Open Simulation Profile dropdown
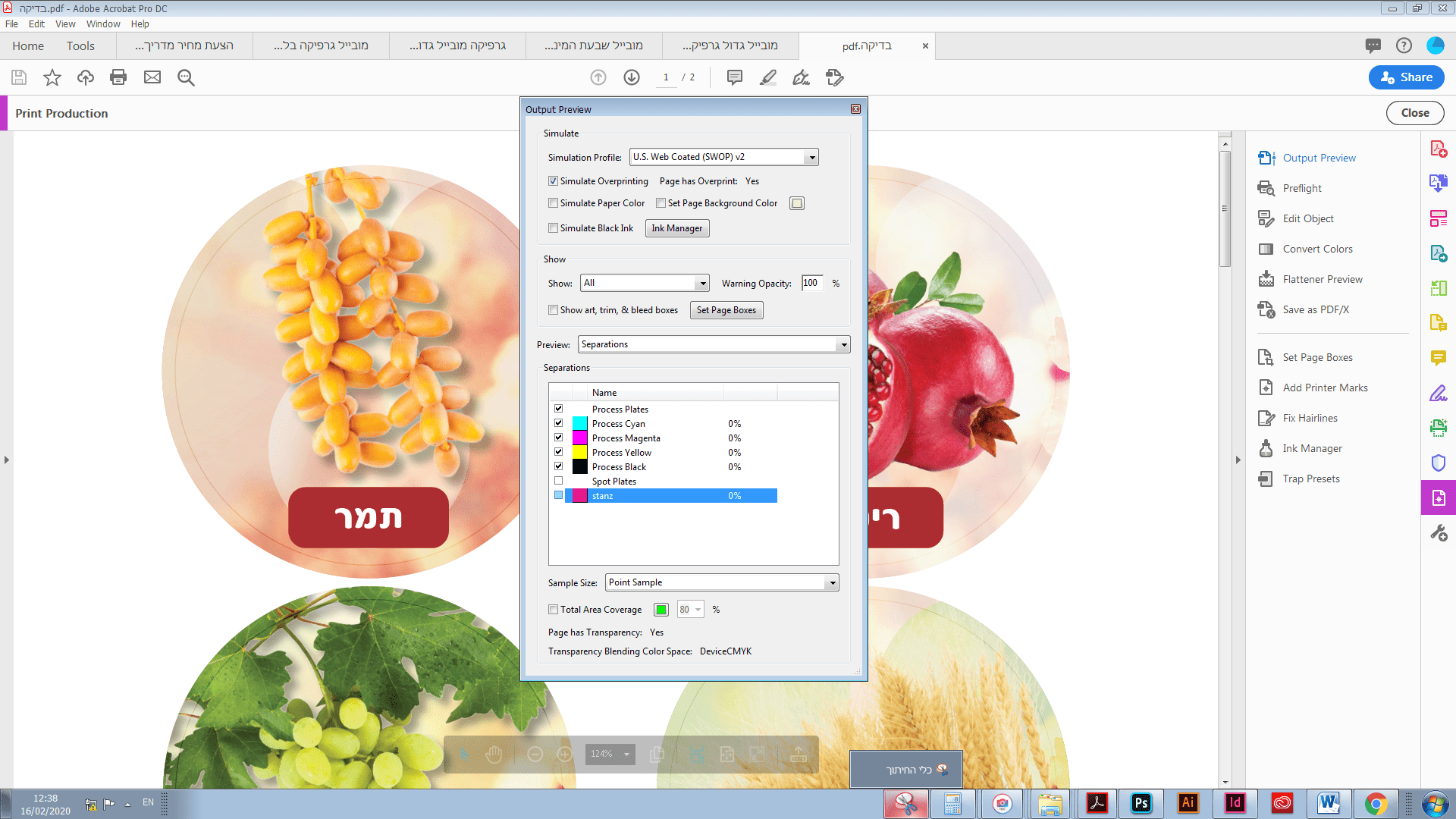Screen dimensions: 1456x819 (812, 157)
